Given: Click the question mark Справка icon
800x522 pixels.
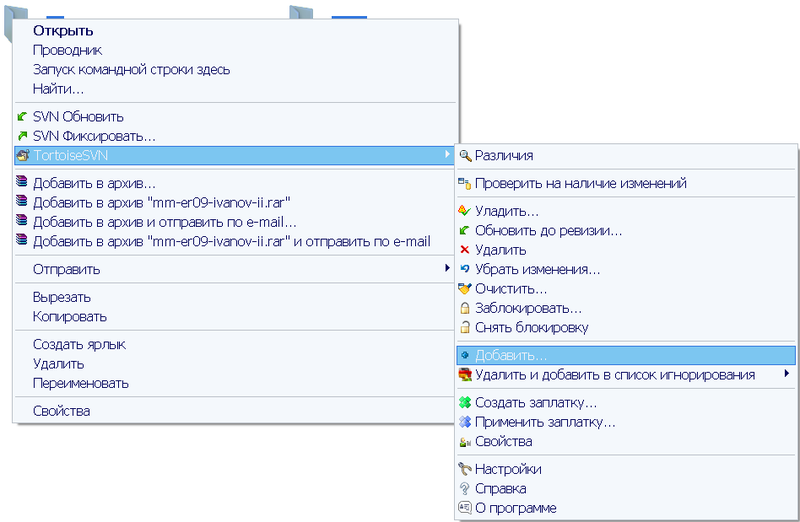Looking at the screenshot, I should pyautogui.click(x=464, y=489).
